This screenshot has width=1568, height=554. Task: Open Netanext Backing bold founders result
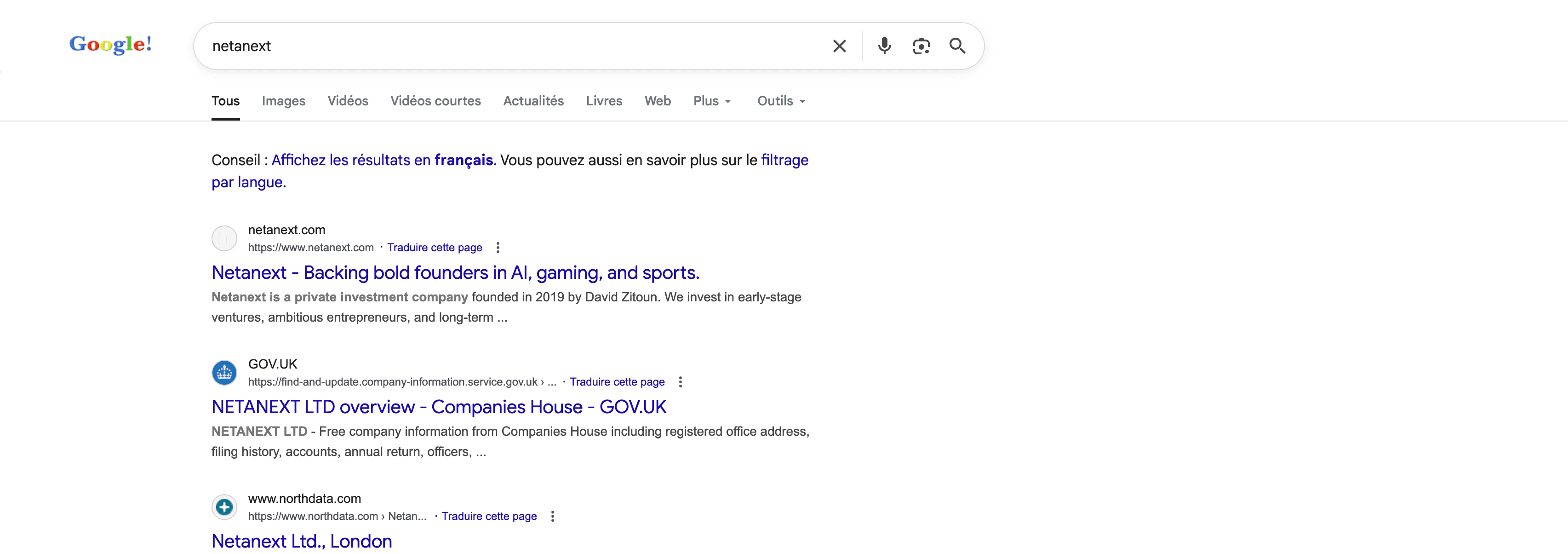click(x=455, y=273)
